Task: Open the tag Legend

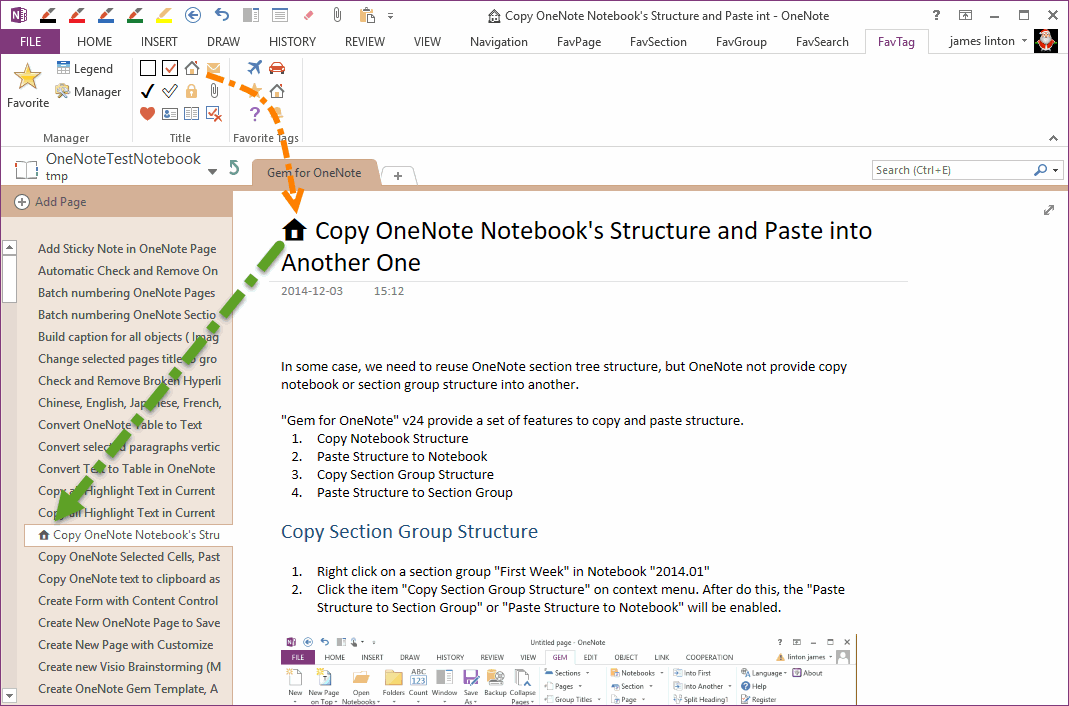Action: (x=85, y=68)
